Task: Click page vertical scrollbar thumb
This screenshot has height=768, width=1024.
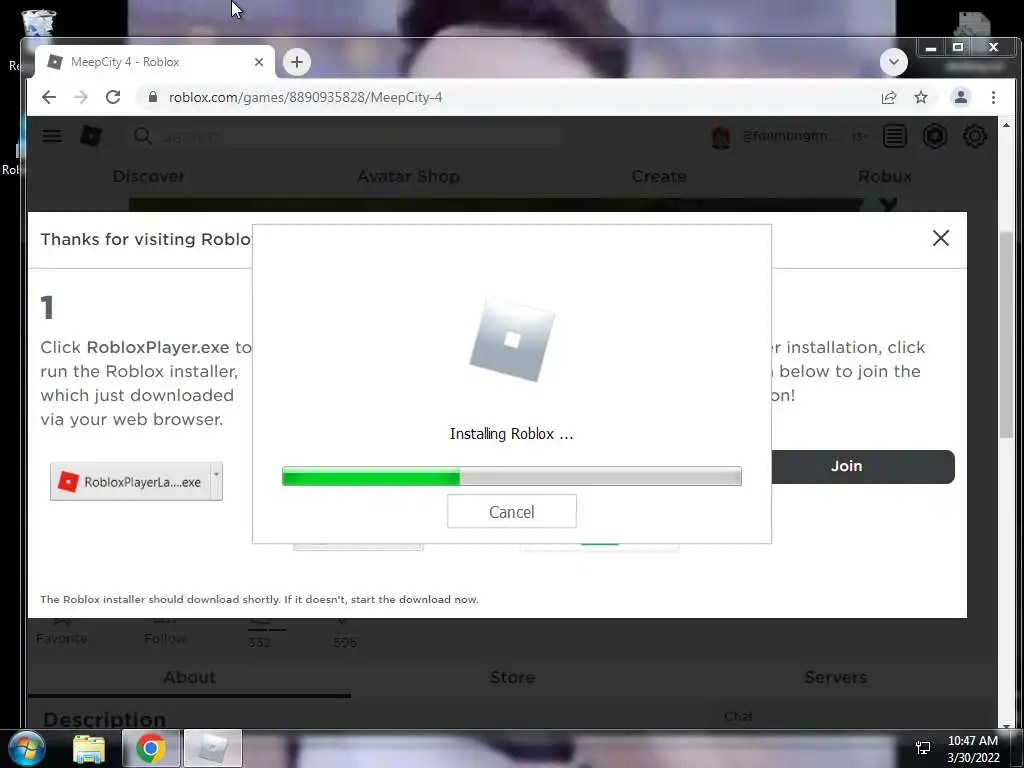Action: 1006,335
